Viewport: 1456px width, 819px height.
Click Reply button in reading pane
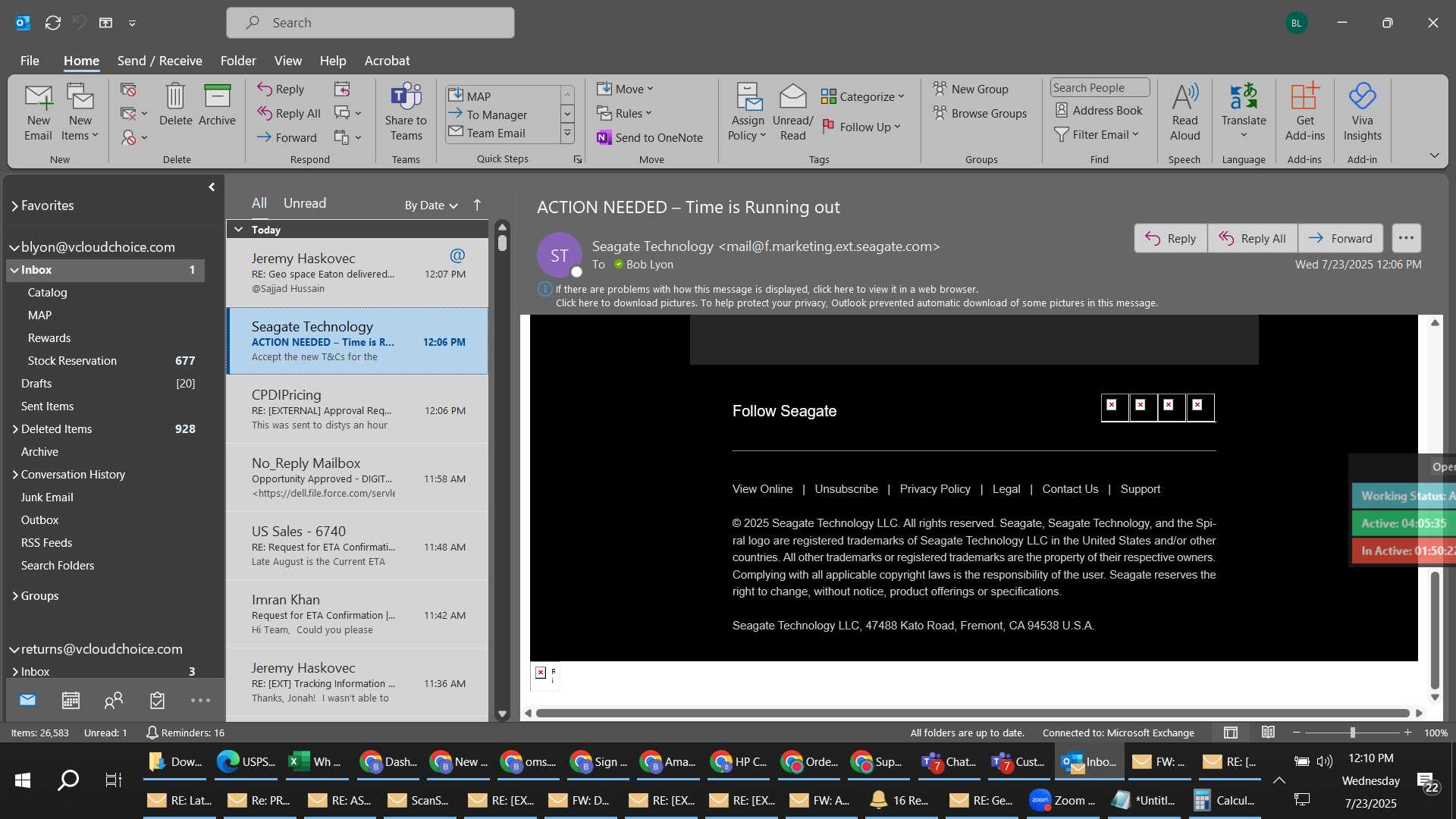(x=1170, y=238)
